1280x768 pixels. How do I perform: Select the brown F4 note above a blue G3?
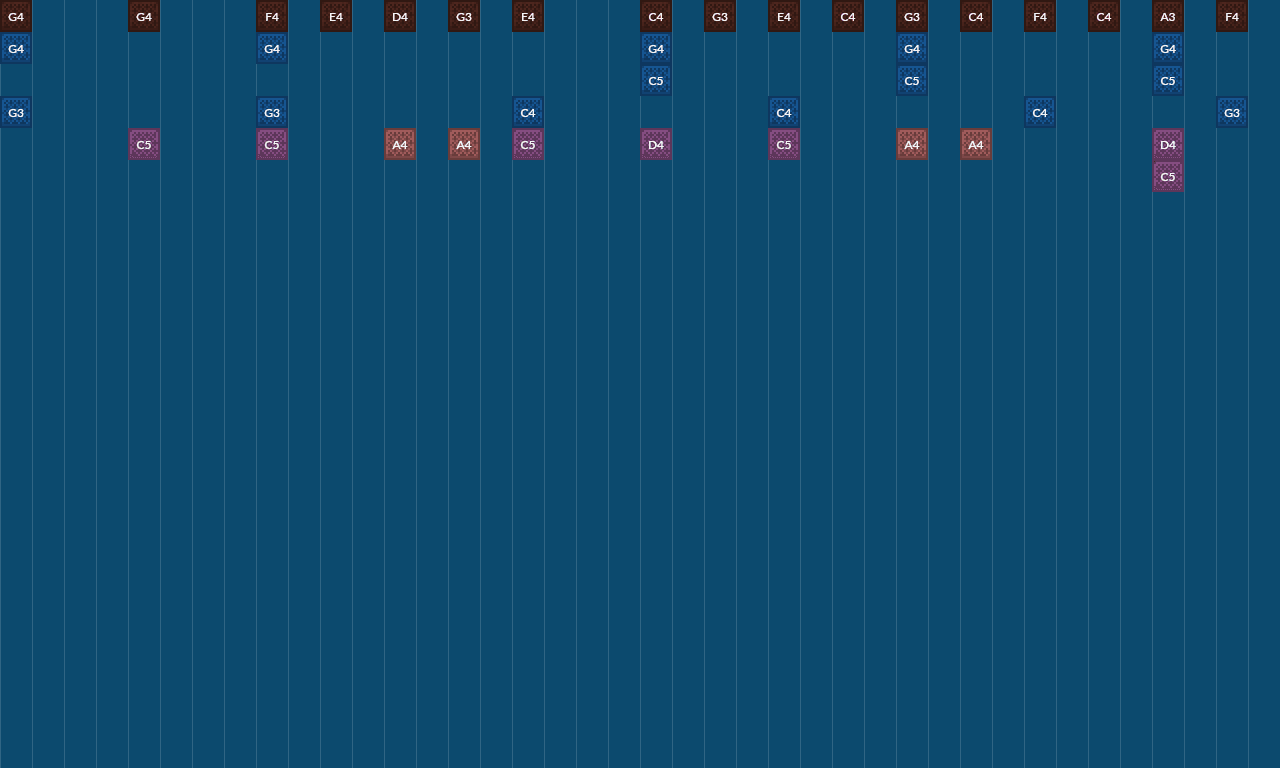[1232, 16]
